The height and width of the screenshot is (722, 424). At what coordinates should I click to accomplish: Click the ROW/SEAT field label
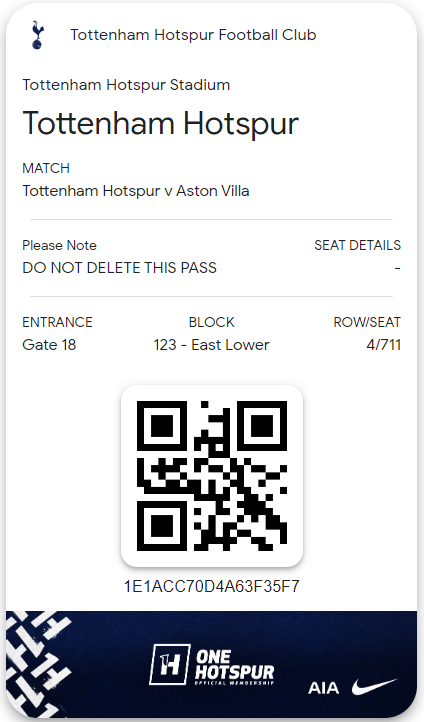pyautogui.click(x=367, y=322)
